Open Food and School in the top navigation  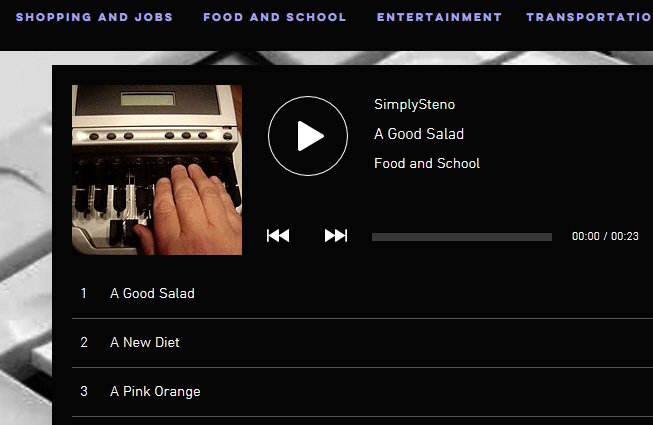275,17
